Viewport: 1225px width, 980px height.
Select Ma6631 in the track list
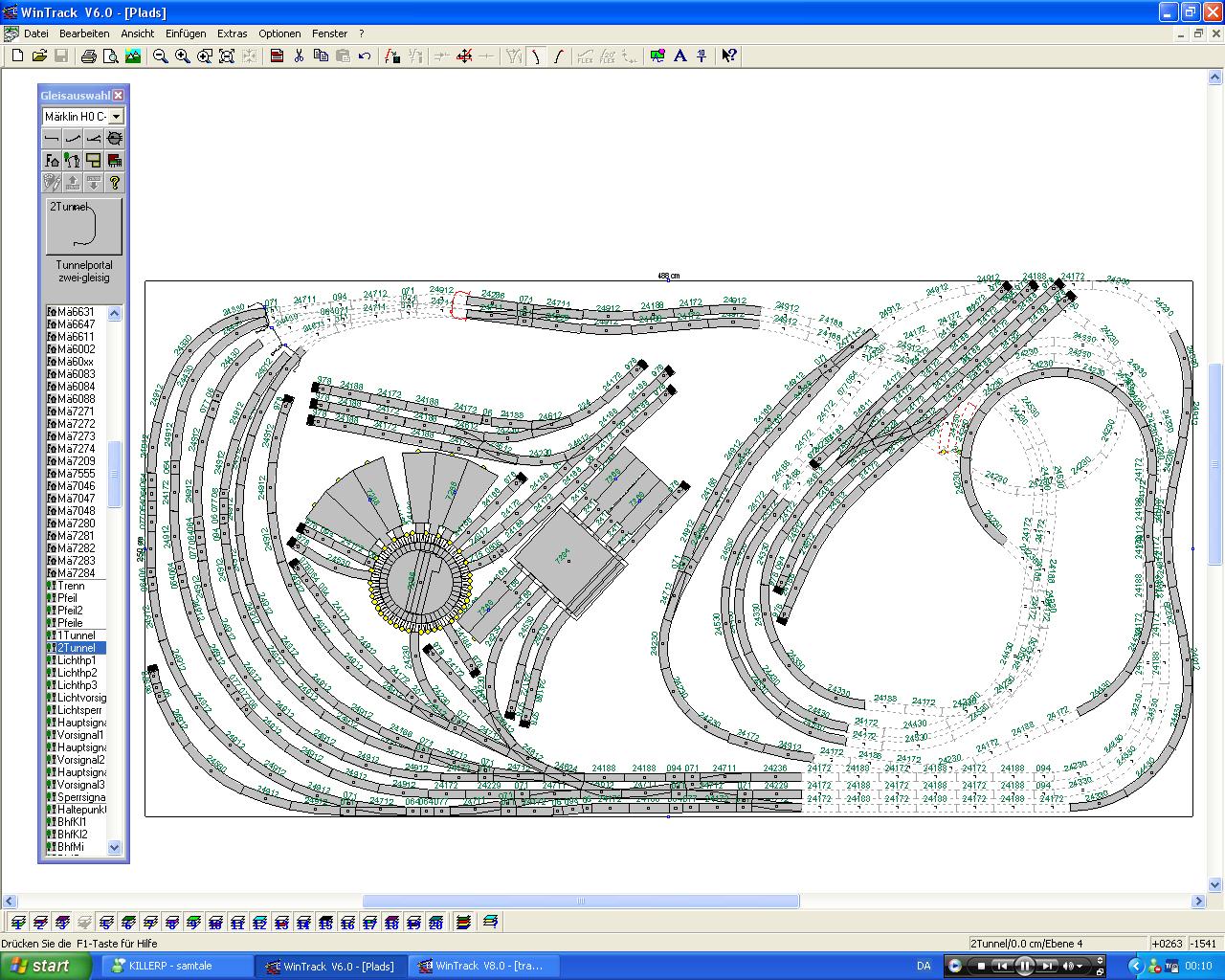77,312
